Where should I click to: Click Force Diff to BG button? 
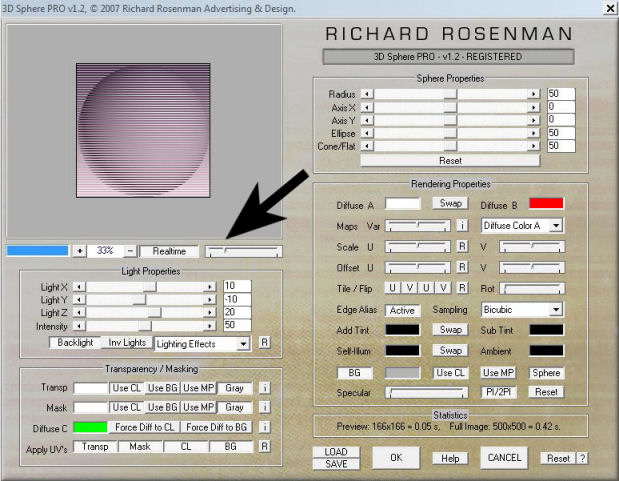click(216, 427)
